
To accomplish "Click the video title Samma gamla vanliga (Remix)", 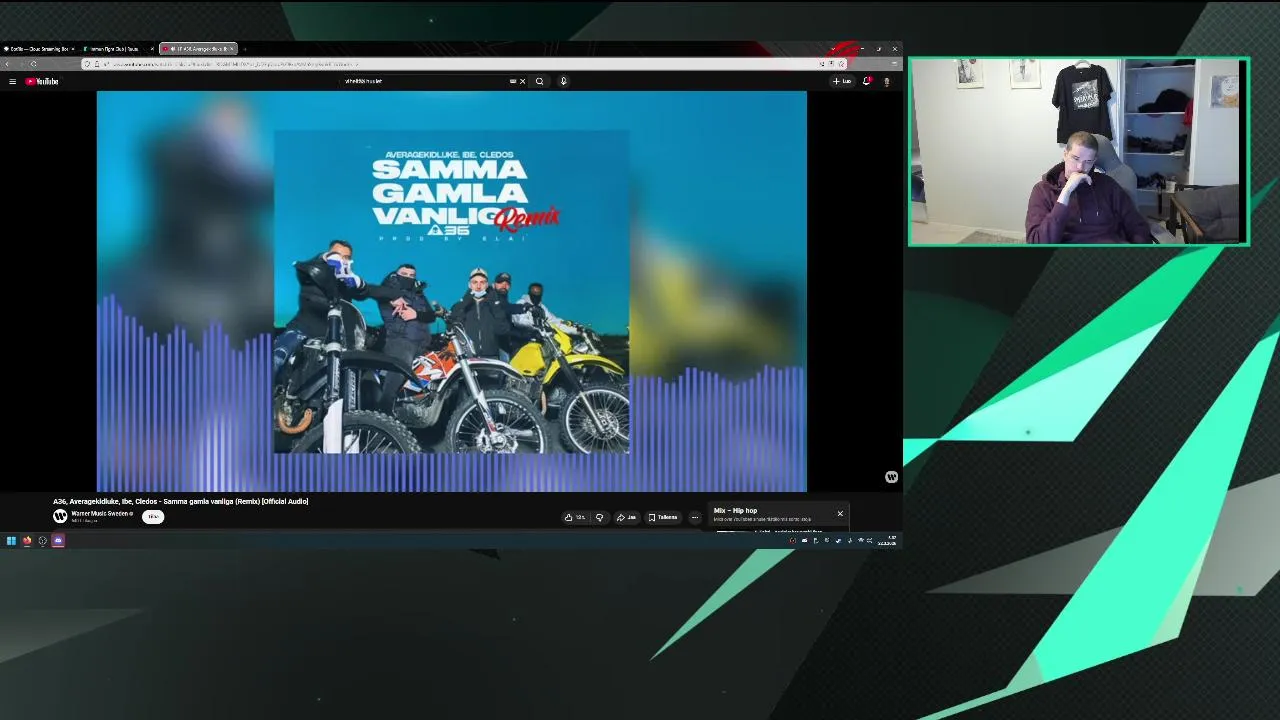I will tap(181, 501).
